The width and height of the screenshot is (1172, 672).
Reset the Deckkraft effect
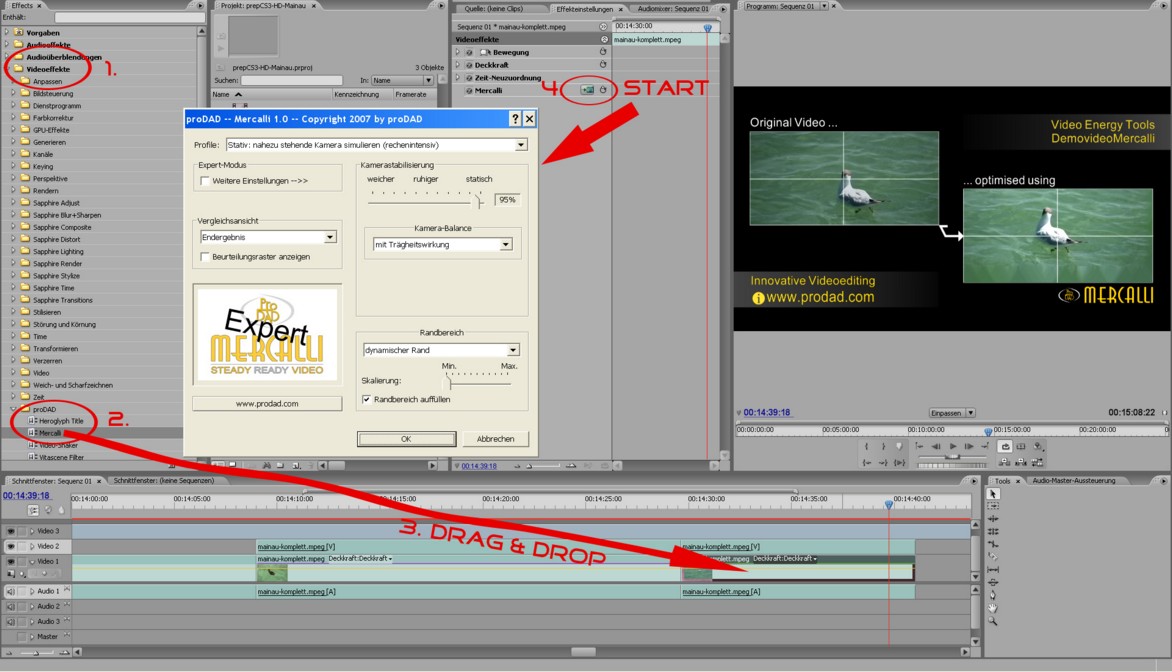click(x=602, y=65)
